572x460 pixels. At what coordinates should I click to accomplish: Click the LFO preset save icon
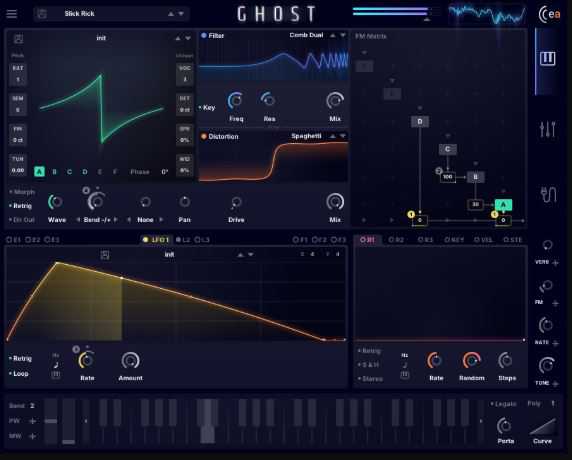pyautogui.click(x=105, y=255)
